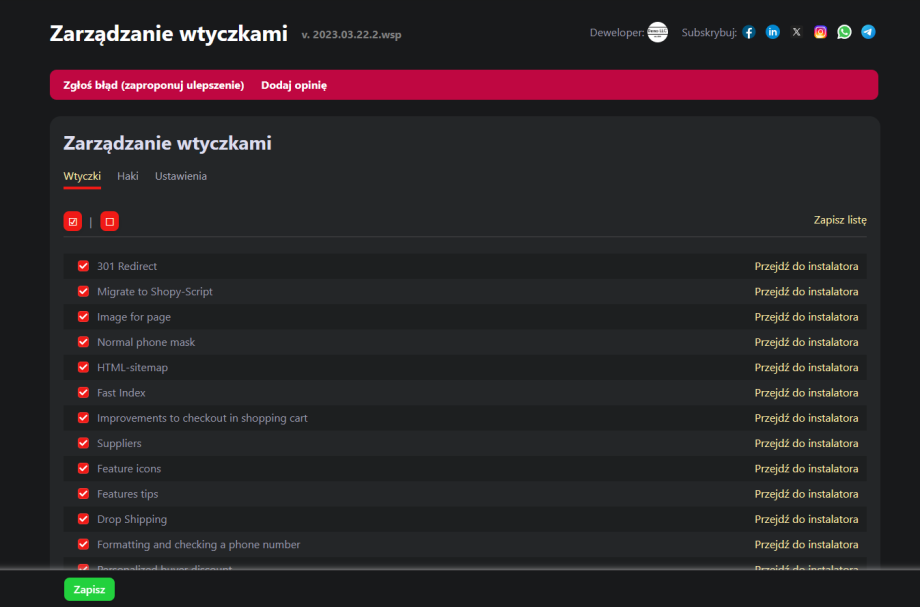Click the WhatsApp icon in header
920x607 pixels.
845,32
